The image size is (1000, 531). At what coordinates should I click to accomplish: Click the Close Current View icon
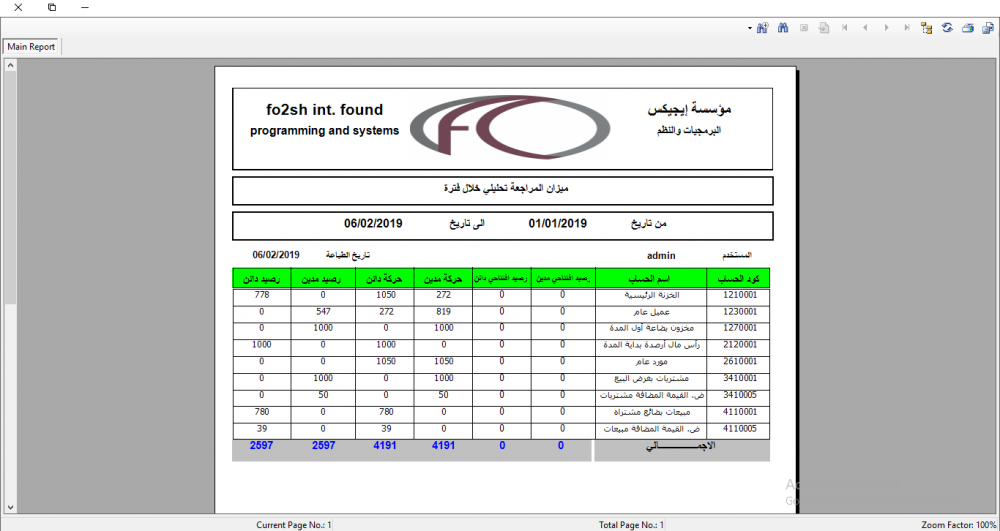(804, 28)
